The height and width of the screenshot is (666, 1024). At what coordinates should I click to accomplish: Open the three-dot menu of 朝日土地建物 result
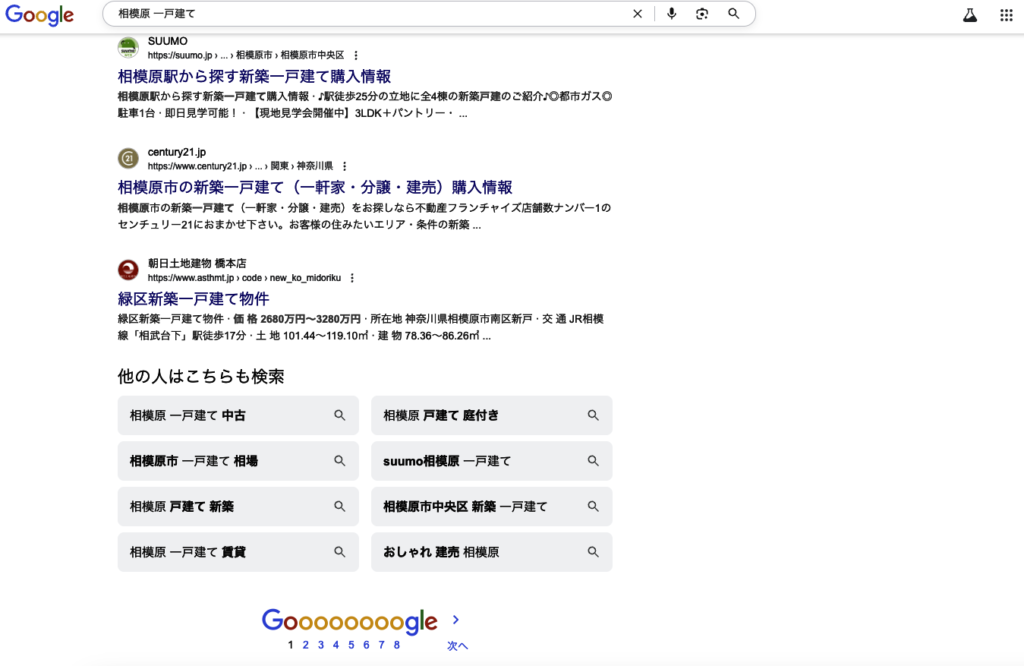(352, 278)
